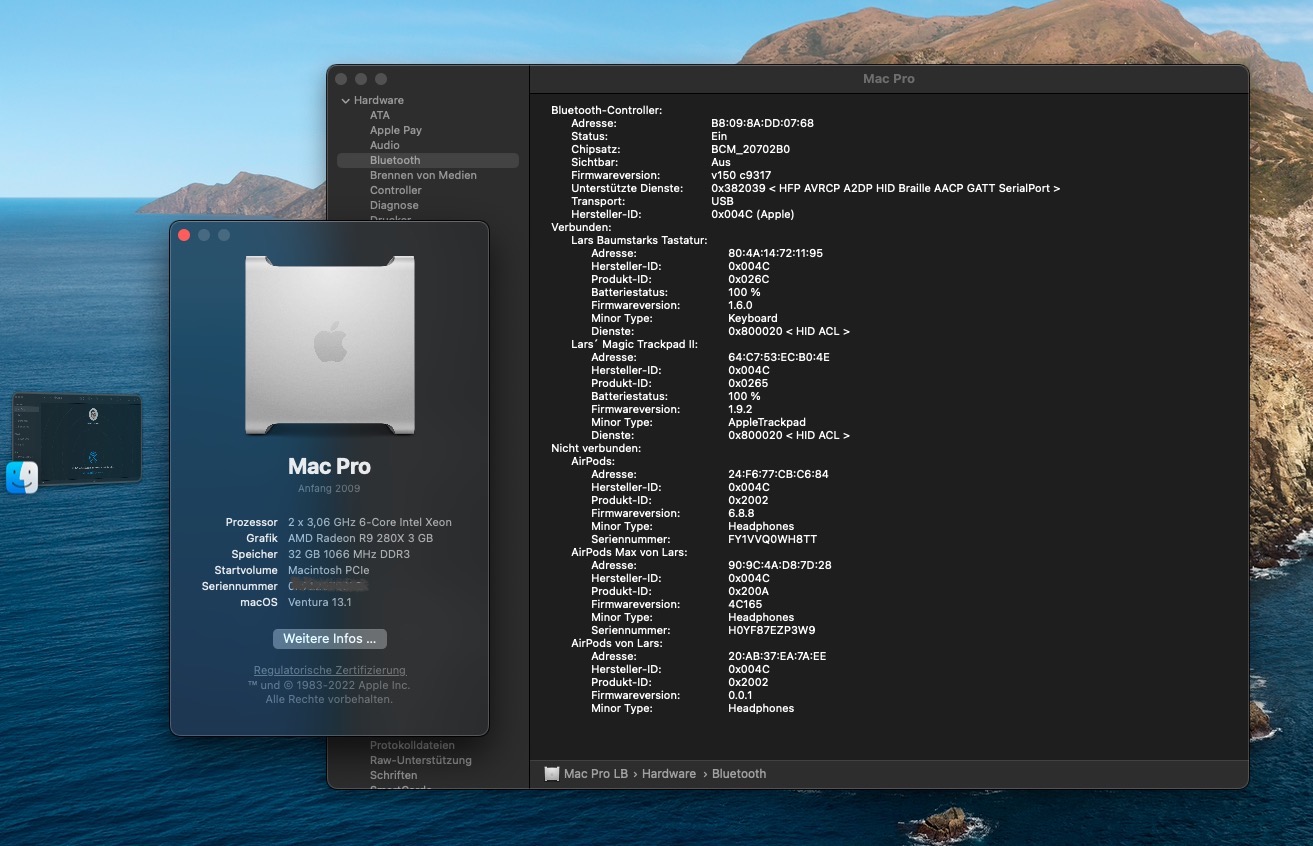Click the Finder icon on the desktop edge
Viewport: 1313px width, 846px height.
coord(22,478)
